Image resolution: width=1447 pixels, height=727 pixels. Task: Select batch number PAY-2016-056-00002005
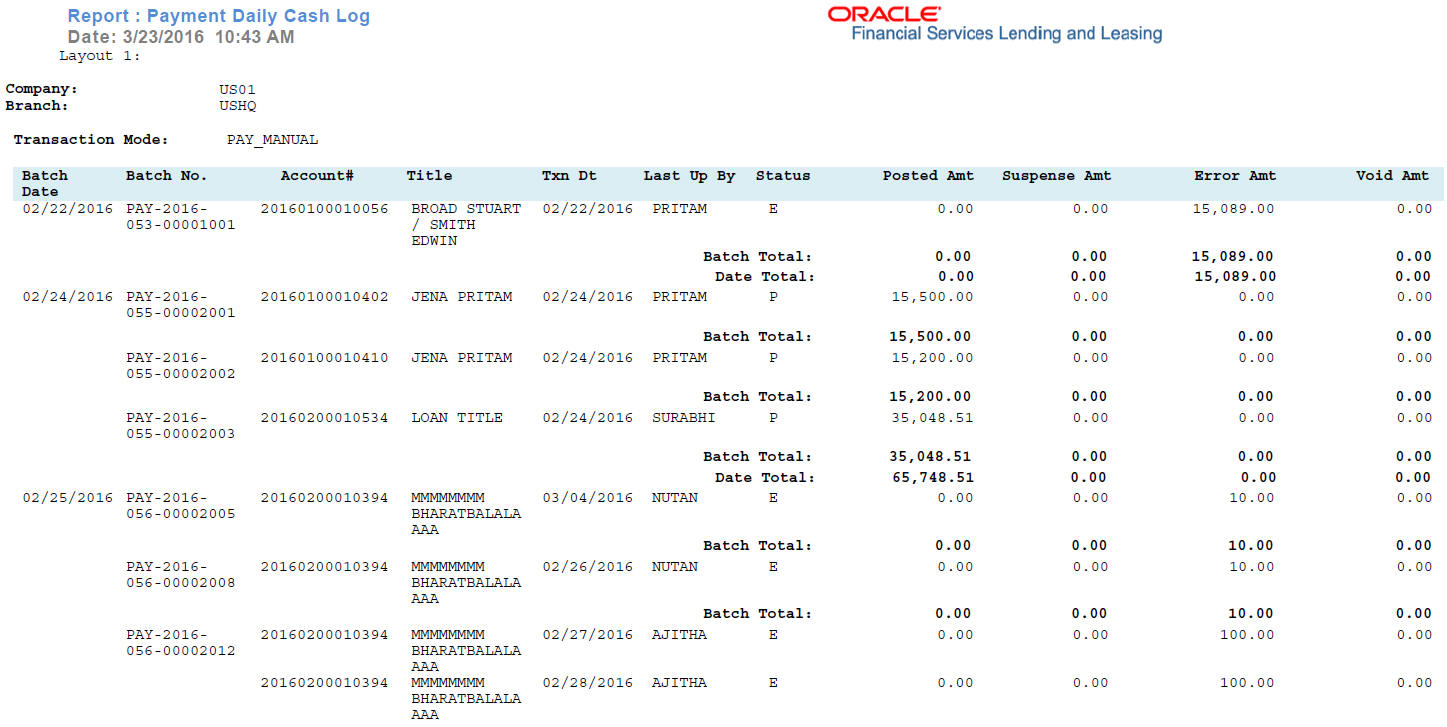click(181, 506)
